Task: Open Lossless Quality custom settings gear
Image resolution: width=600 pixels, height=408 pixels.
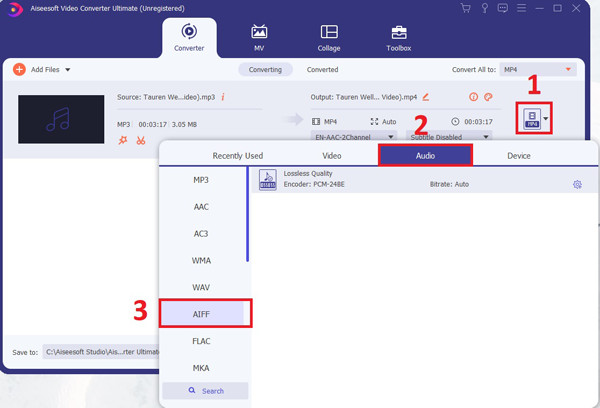Action: (577, 184)
